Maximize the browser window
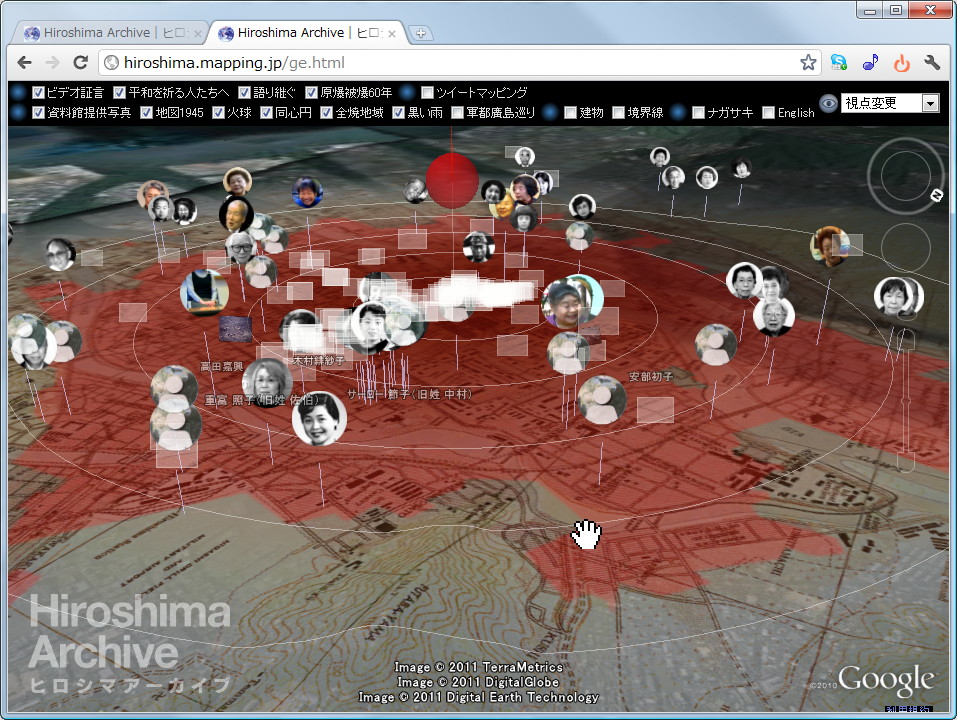This screenshot has width=957, height=720. [x=895, y=10]
